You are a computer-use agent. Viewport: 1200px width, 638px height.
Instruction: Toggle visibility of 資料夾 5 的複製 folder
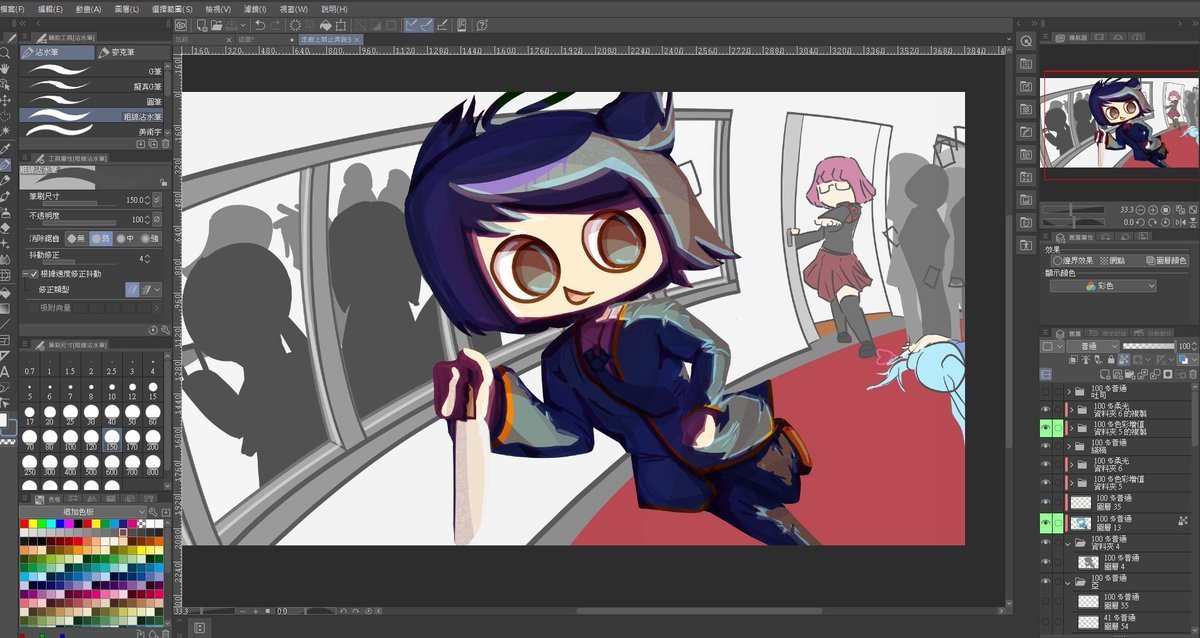point(1046,428)
